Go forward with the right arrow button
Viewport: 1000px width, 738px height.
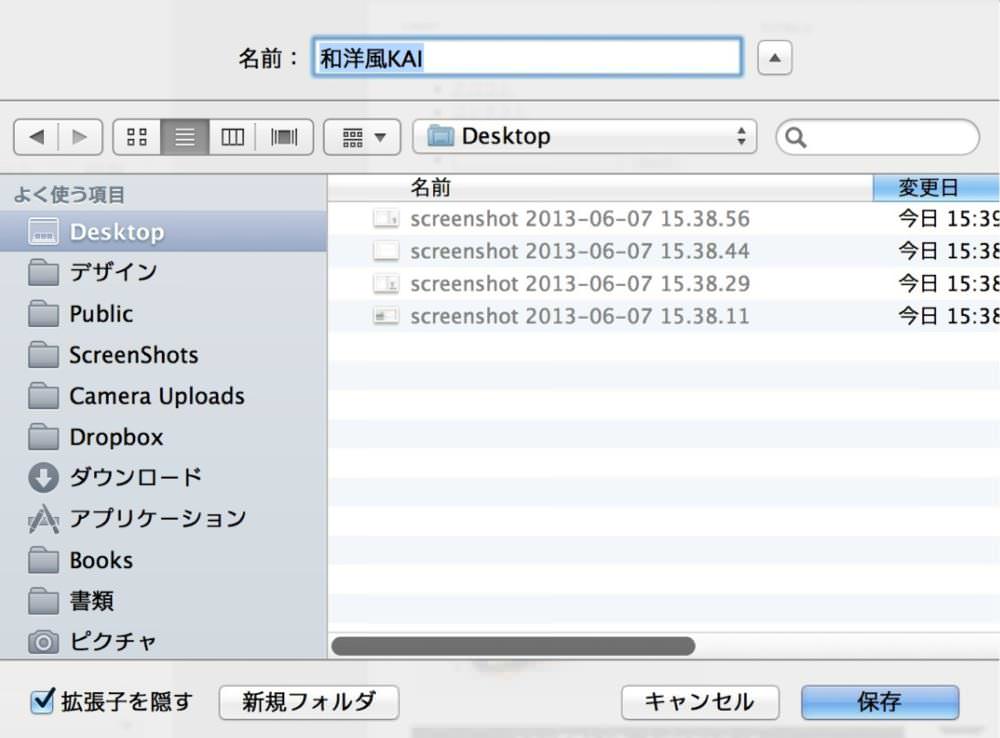pos(80,137)
